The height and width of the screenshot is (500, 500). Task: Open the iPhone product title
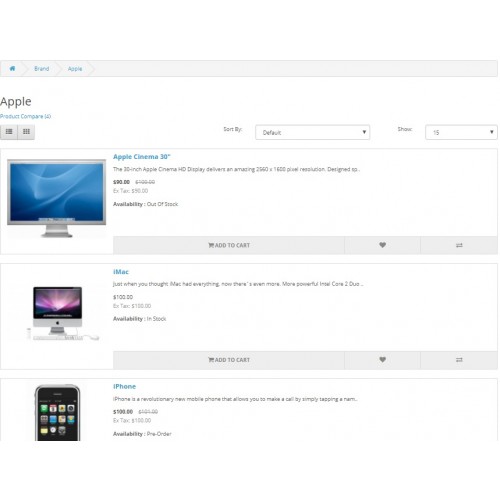(124, 386)
